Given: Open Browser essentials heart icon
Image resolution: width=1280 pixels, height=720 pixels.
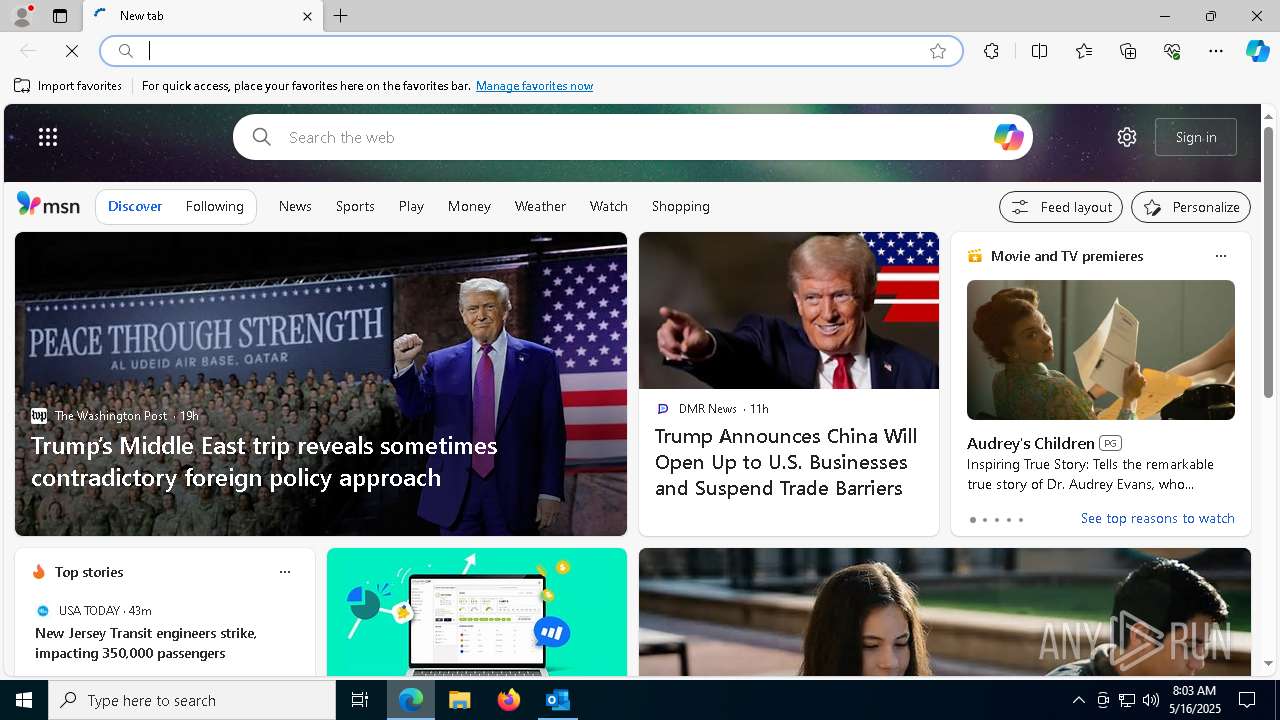Looking at the screenshot, I should click(1172, 51).
